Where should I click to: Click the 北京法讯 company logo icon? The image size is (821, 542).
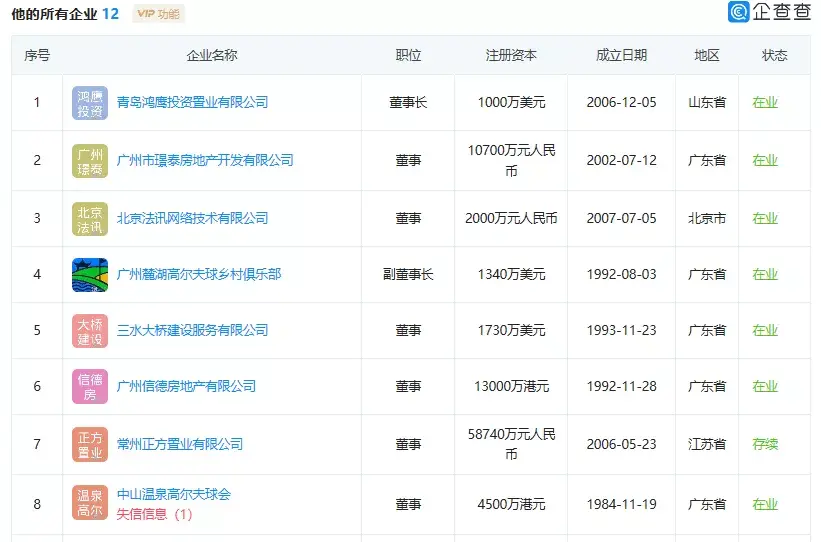click(x=90, y=219)
